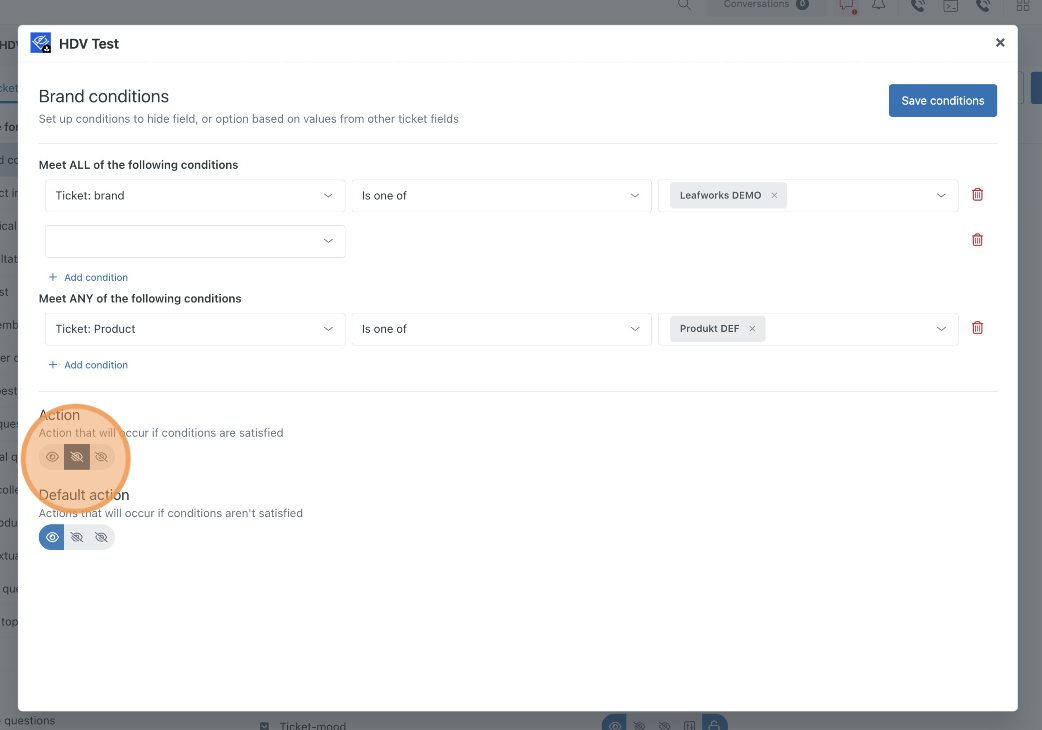Add condition under Meet ALL section
The width and height of the screenshot is (1042, 730).
[x=88, y=278]
